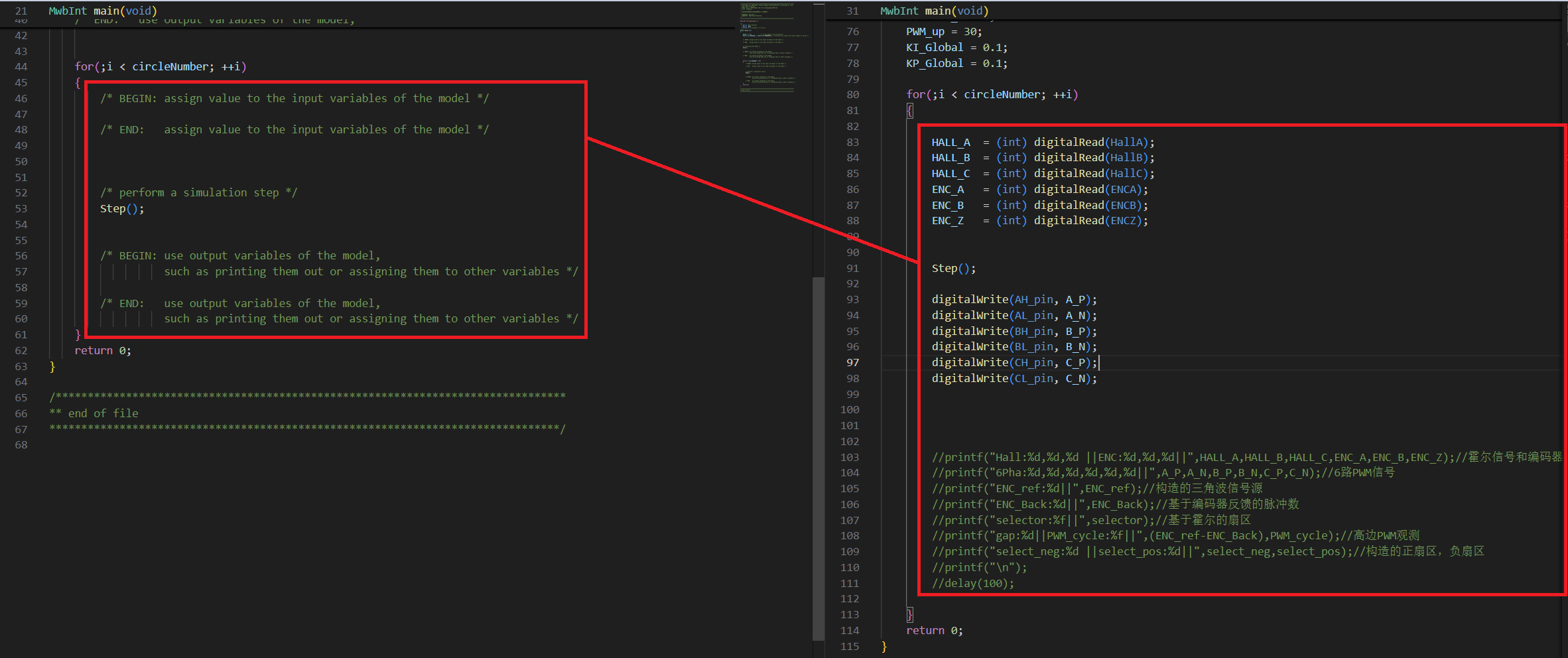Click the 'perform a simulation step' comment

[x=199, y=192]
